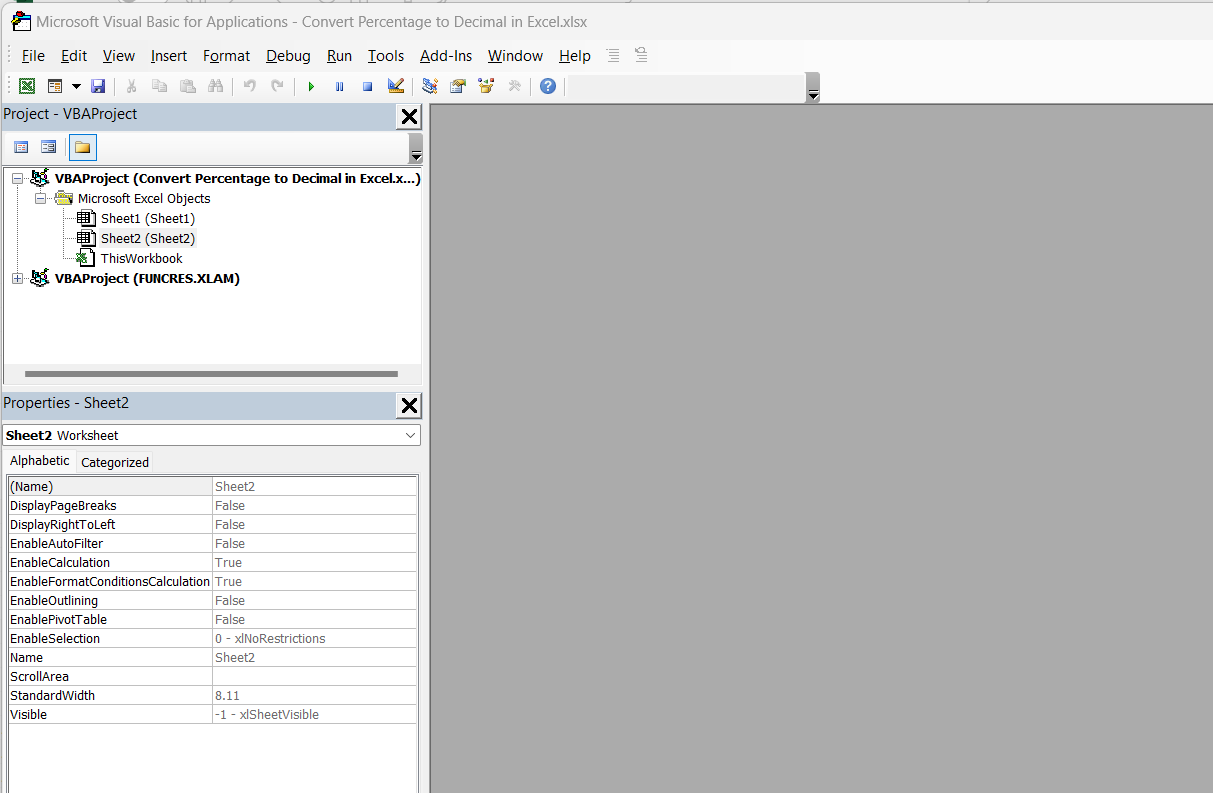Image resolution: width=1213 pixels, height=793 pixels.
Task: Click View Microsoft Excel icon
Action: [27, 87]
